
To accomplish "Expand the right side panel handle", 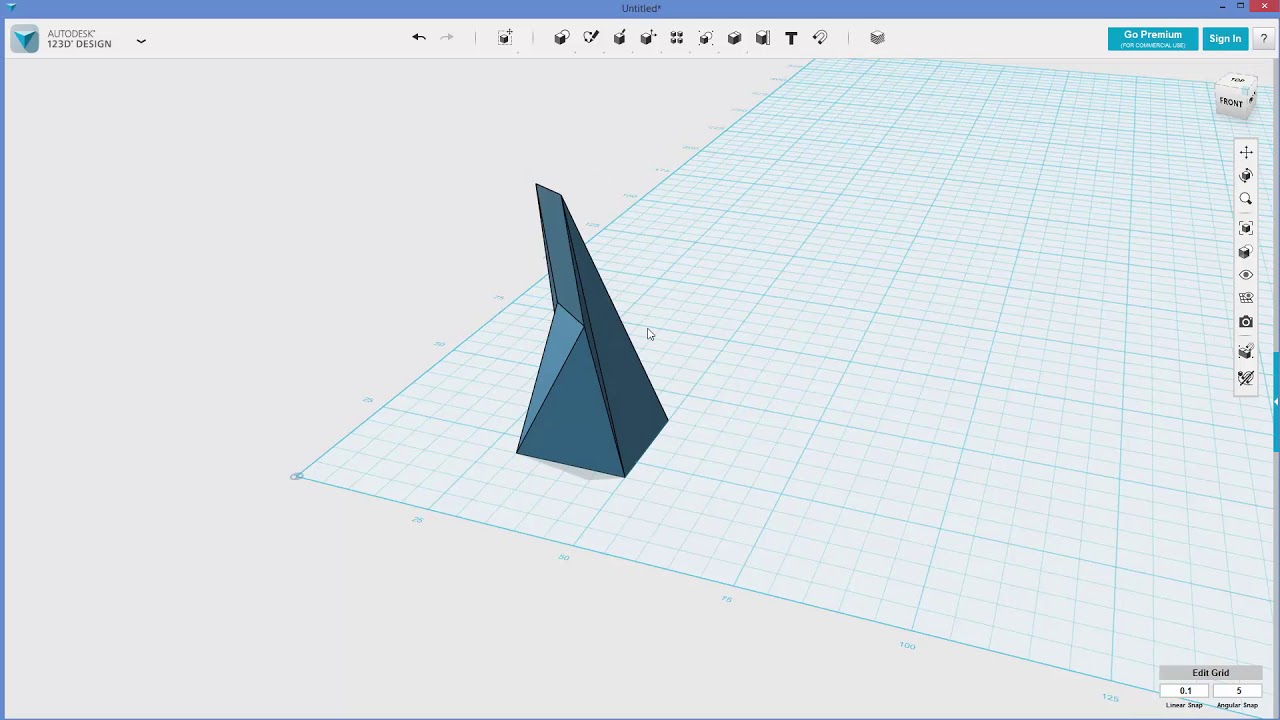I will (1276, 402).
